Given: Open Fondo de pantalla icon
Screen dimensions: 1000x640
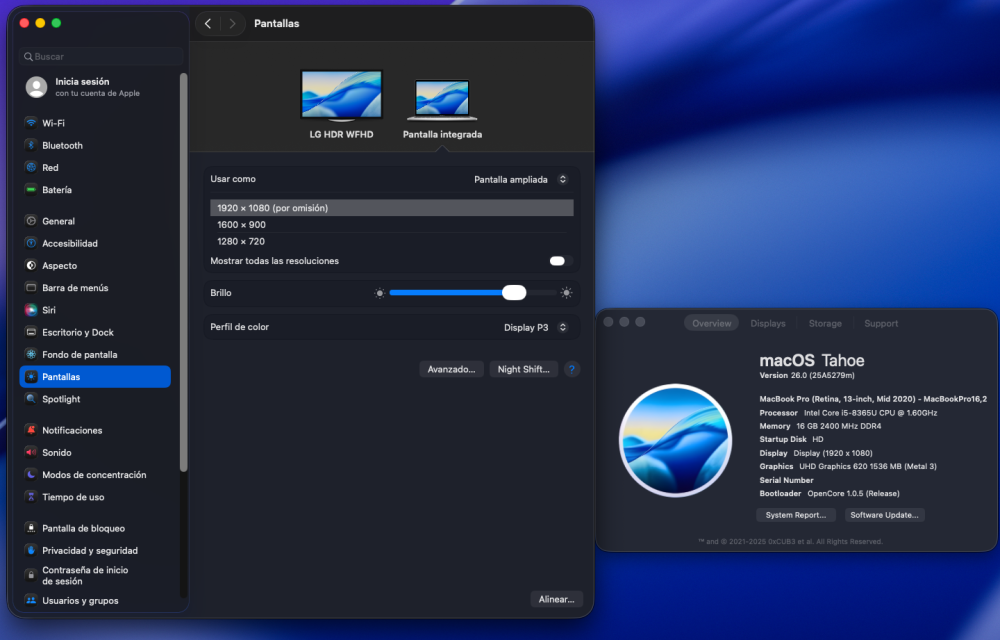Looking at the screenshot, I should [x=31, y=354].
